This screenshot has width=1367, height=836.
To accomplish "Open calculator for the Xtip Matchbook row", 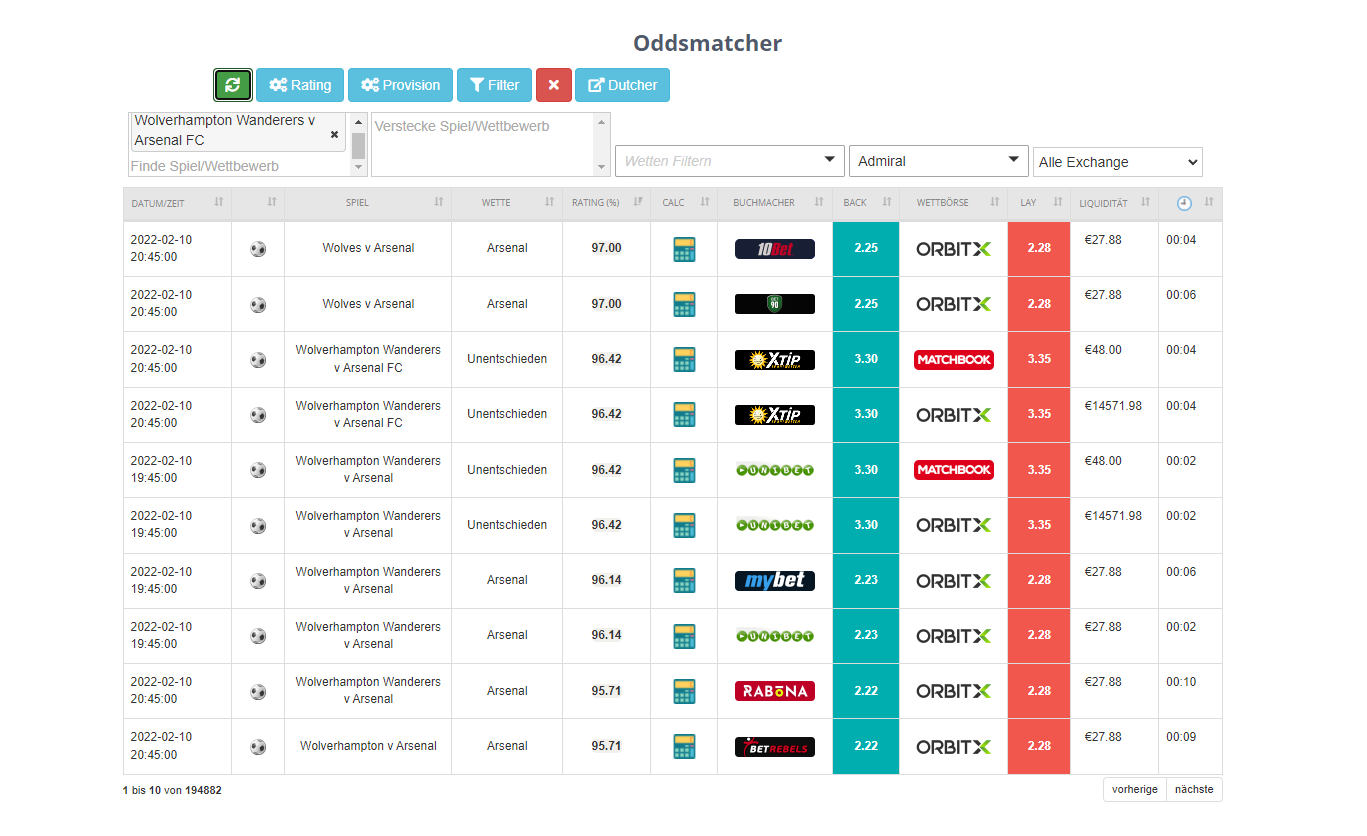I will point(684,360).
